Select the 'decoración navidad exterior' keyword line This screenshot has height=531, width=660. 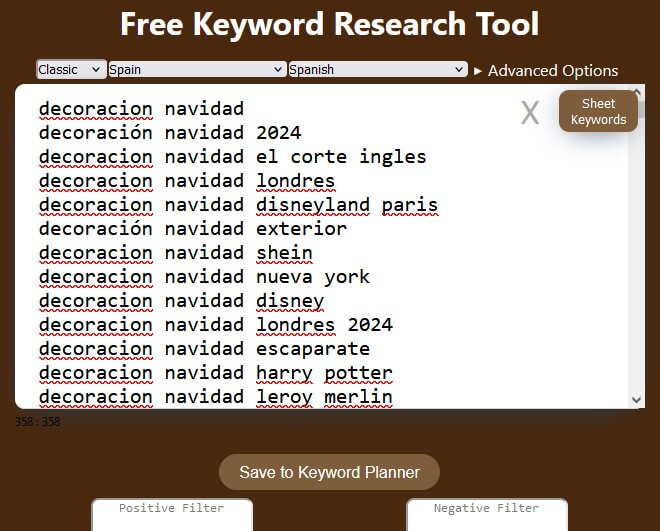192,229
